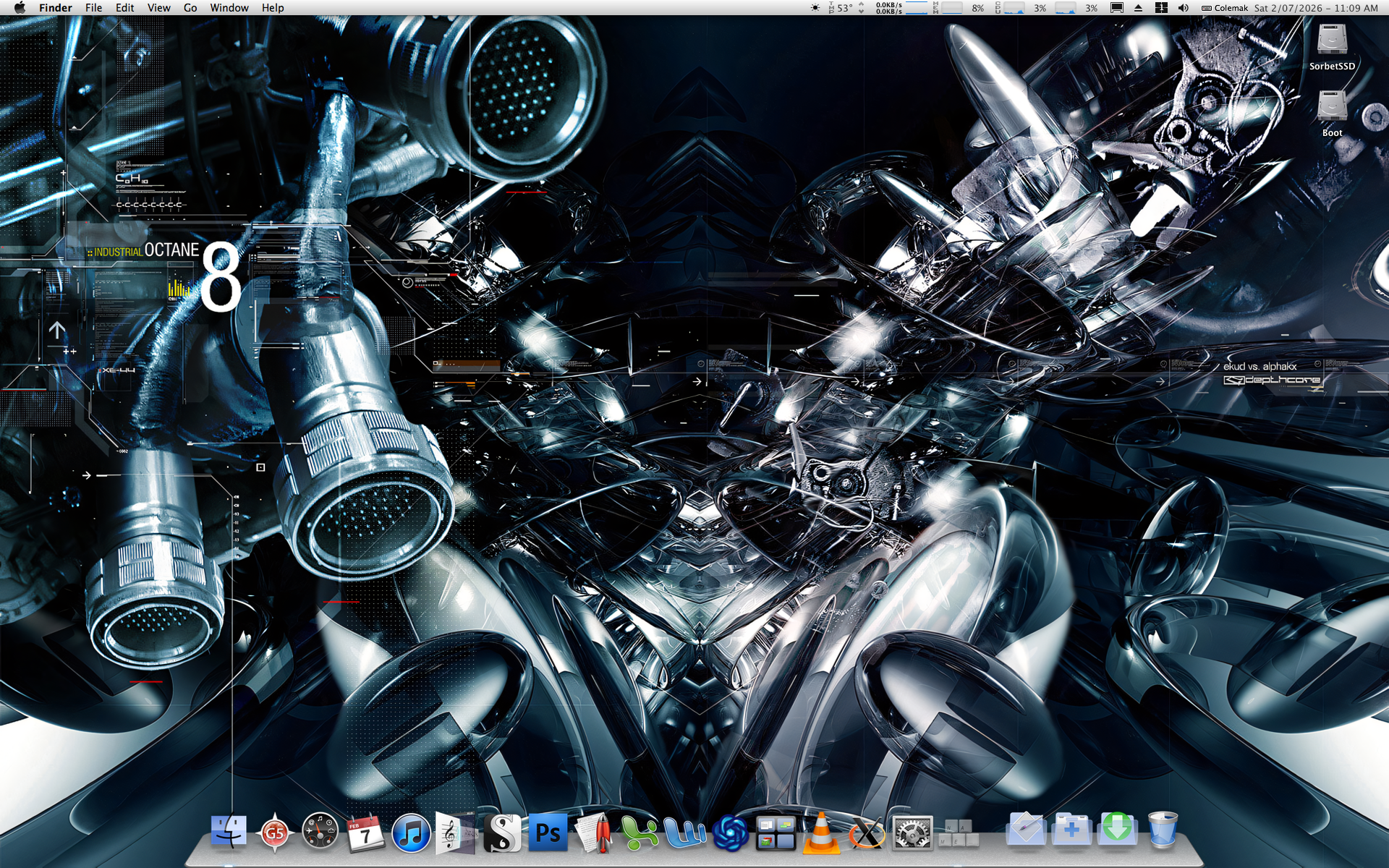Open the Edit menu
The width and height of the screenshot is (1389, 868).
click(x=125, y=8)
